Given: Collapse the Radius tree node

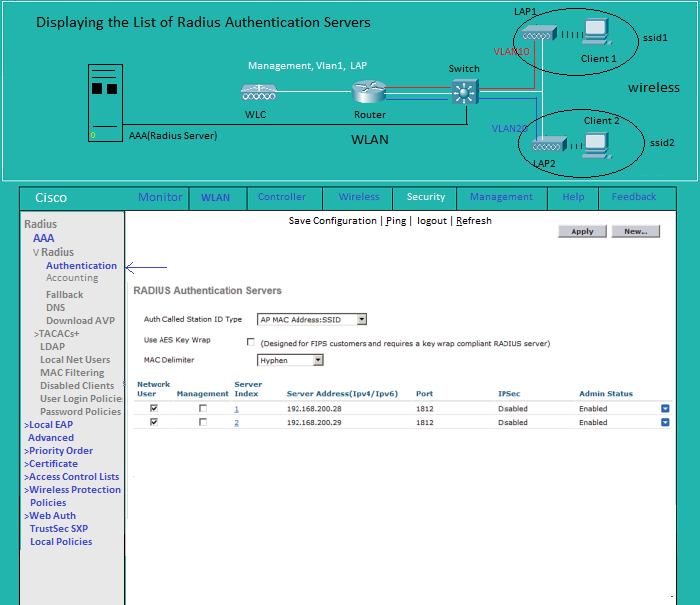Looking at the screenshot, I should (36, 253).
